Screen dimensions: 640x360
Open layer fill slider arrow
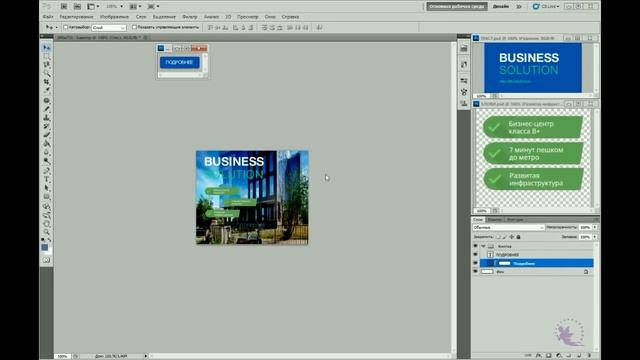pyautogui.click(x=595, y=237)
